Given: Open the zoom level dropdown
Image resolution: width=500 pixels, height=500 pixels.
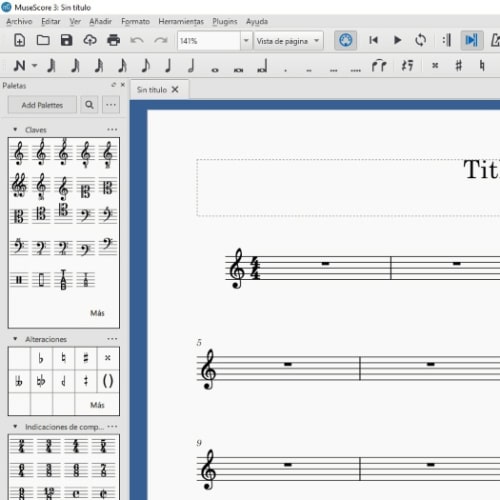Looking at the screenshot, I should pyautogui.click(x=246, y=41).
